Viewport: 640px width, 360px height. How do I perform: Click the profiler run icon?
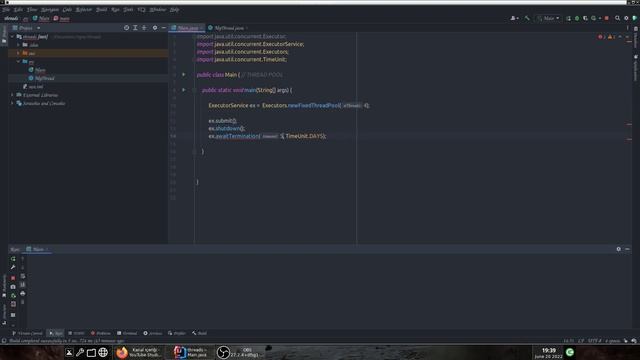pos(594,18)
